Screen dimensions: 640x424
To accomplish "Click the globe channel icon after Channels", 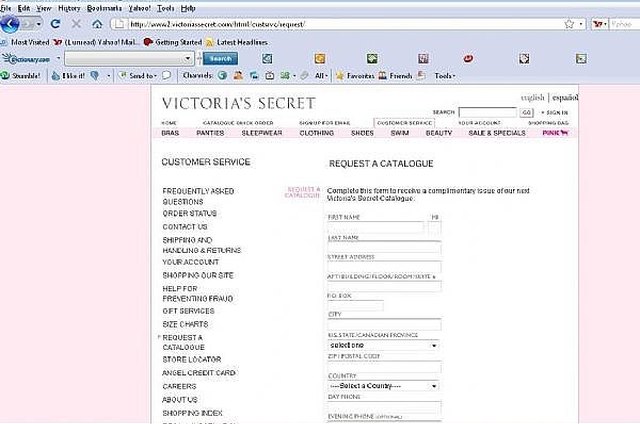I will (x=222, y=75).
